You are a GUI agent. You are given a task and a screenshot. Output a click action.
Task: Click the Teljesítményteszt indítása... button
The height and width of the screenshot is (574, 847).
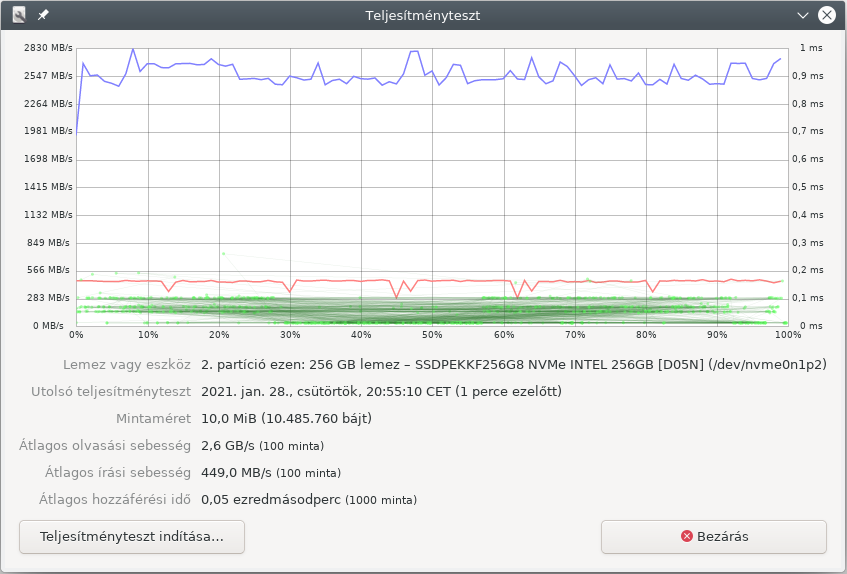[x=132, y=537]
